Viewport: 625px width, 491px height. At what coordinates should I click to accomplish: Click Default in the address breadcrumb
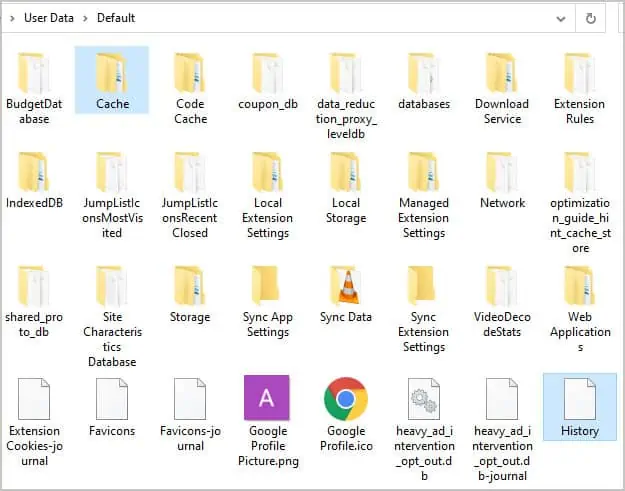click(116, 18)
